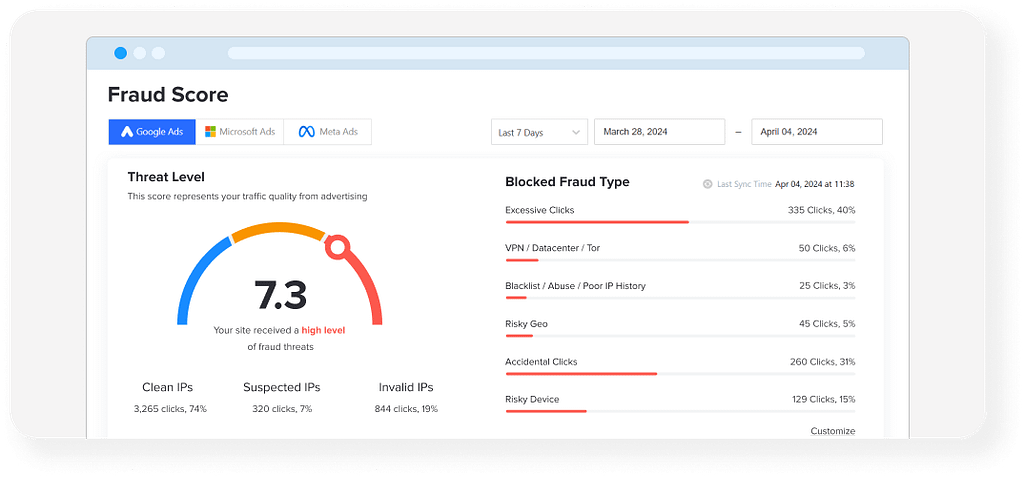Click the 'Fraud Score' page title

(x=168, y=95)
